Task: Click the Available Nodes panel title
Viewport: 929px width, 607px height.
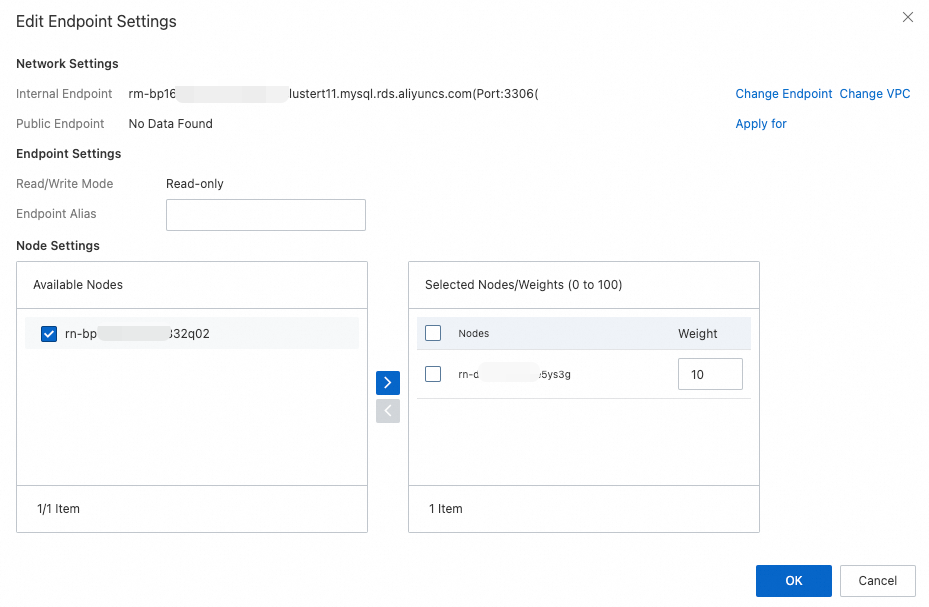Action: click(x=78, y=285)
